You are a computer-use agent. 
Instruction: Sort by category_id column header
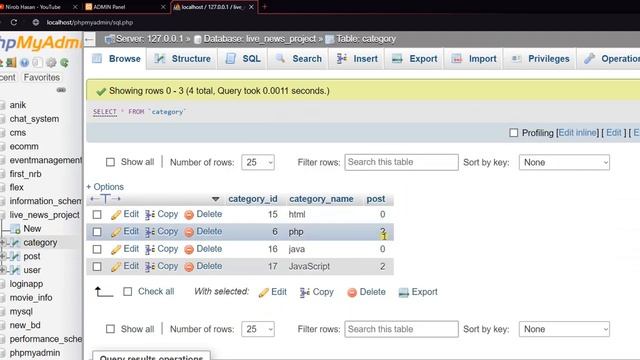(x=253, y=199)
